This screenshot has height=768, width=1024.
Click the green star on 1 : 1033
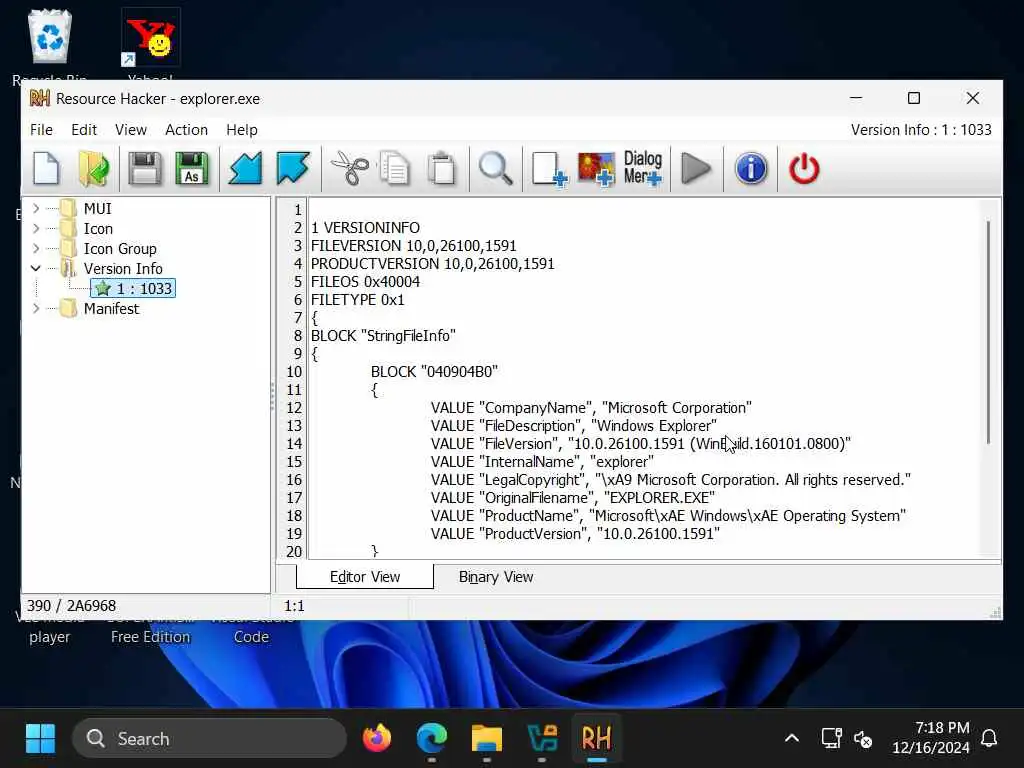[x=103, y=289]
